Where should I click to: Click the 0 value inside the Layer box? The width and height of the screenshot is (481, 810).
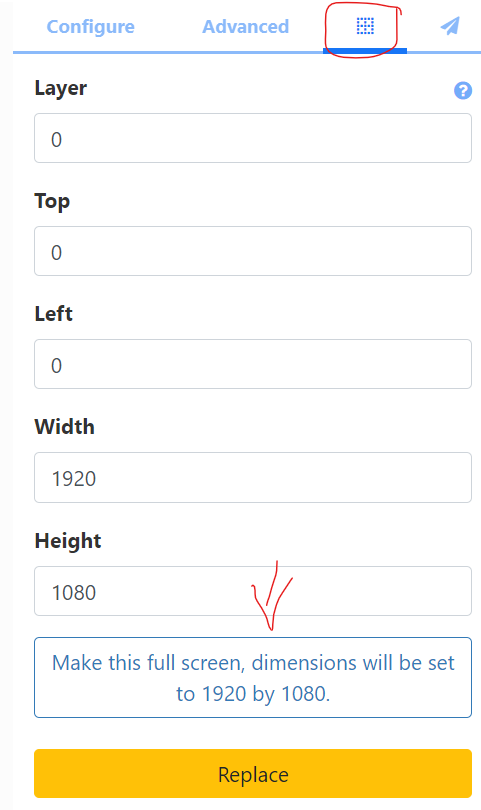point(56,139)
